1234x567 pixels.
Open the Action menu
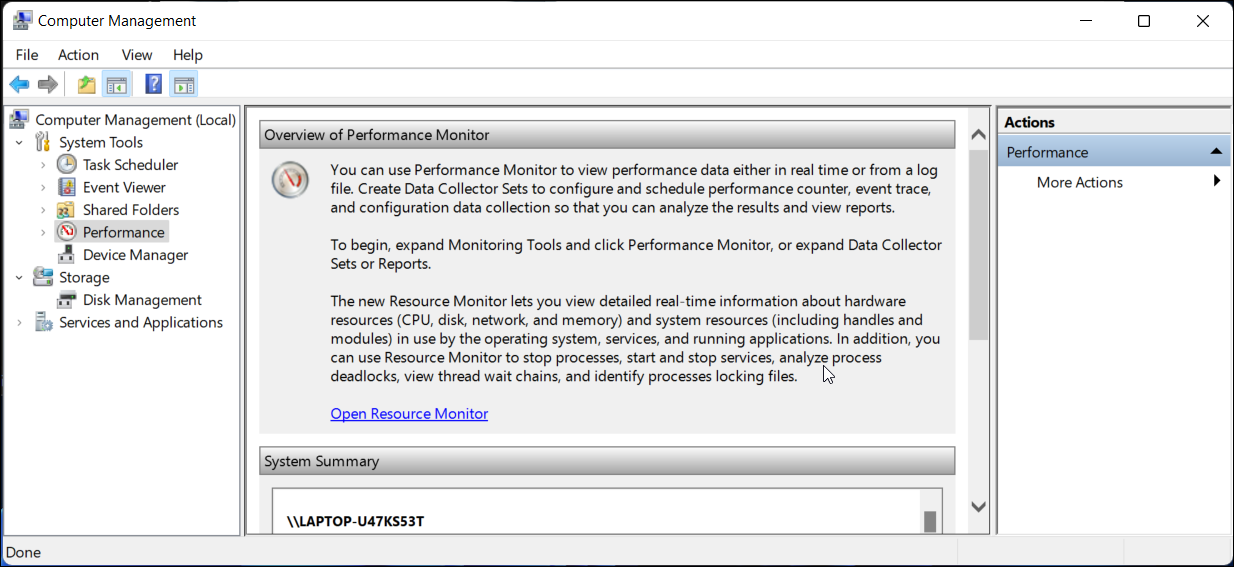click(x=78, y=55)
